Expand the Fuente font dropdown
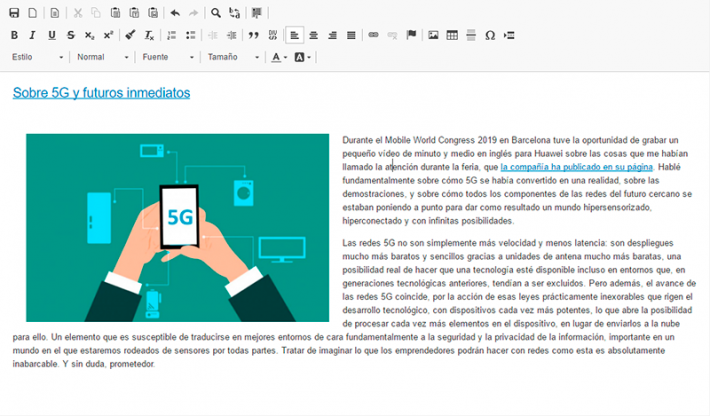Screen dimensions: 710x416 (x=166, y=57)
